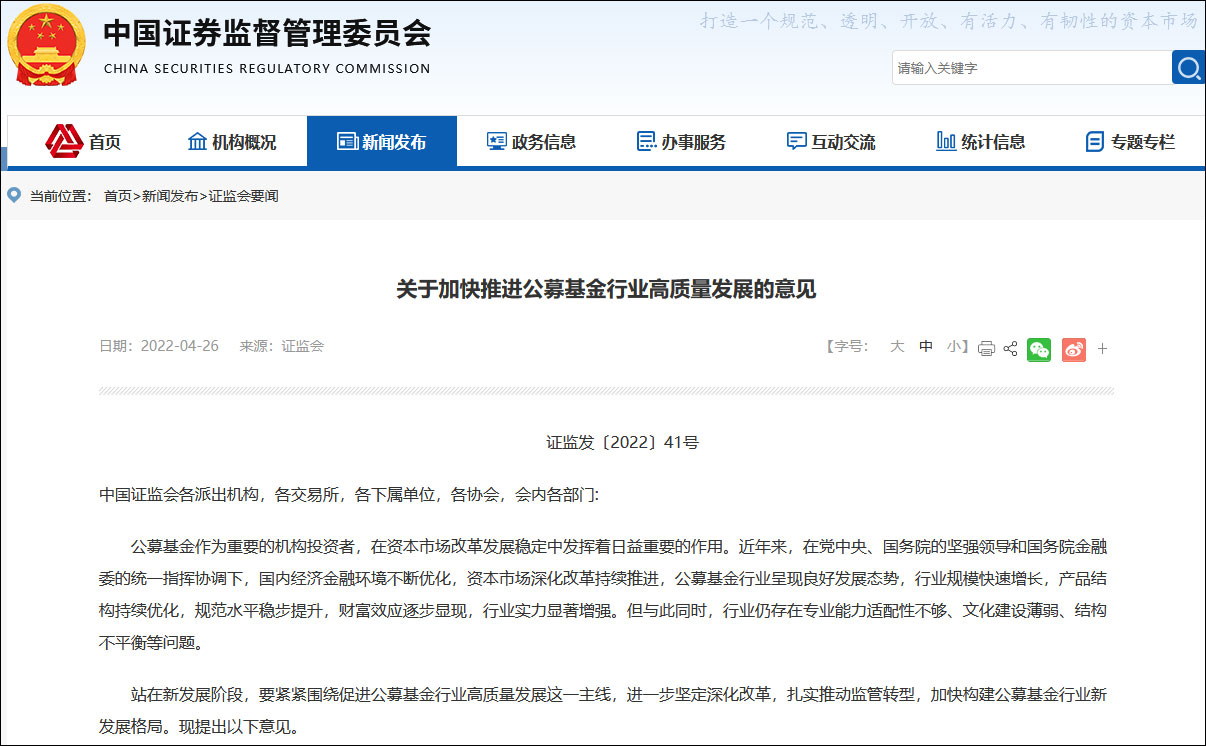This screenshot has height=746, width=1206.
Task: Click the newspaper icon beside 新闻发布
Action: (x=347, y=142)
